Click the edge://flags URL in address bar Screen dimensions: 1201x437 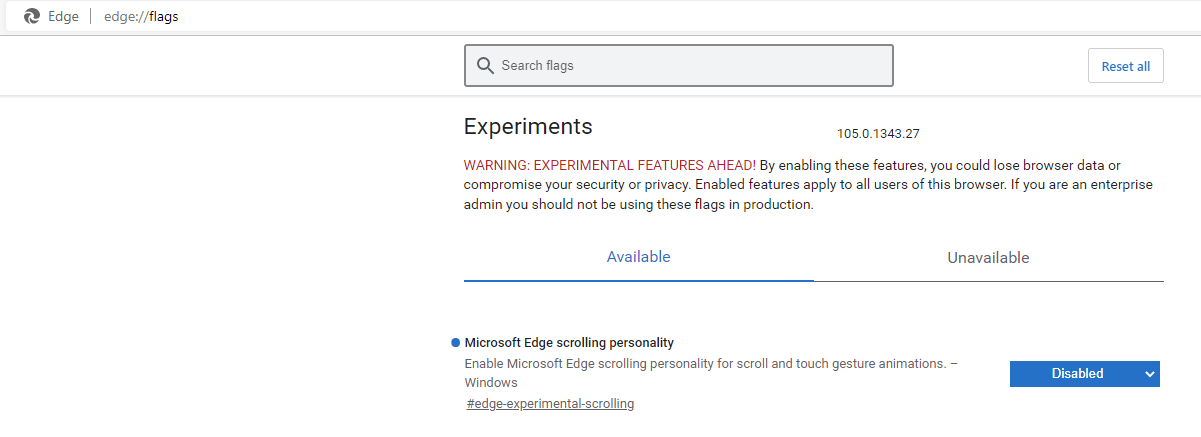141,16
